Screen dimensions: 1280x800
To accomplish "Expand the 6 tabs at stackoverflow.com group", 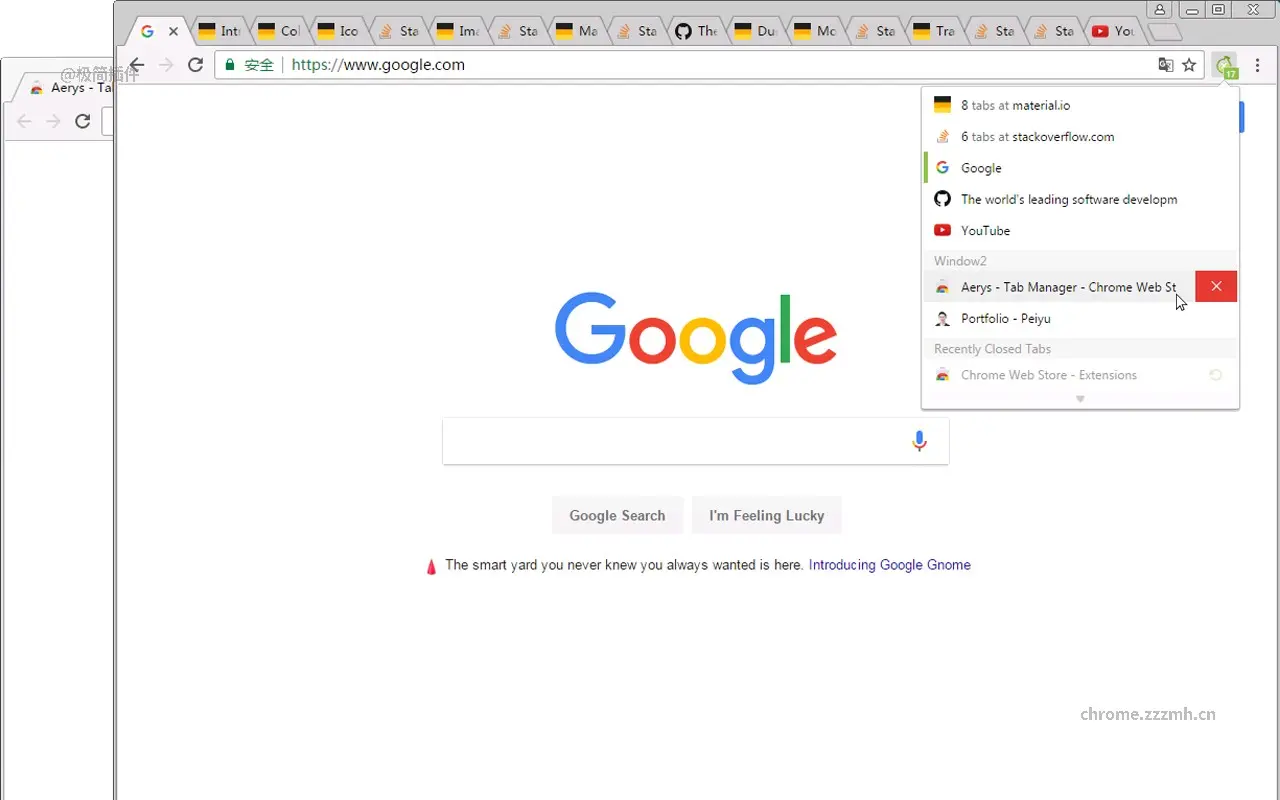I will point(1037,137).
